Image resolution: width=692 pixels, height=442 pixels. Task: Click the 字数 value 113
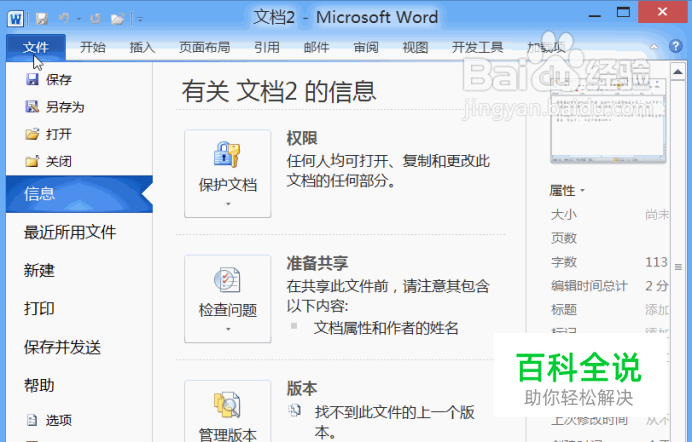[x=656, y=262]
